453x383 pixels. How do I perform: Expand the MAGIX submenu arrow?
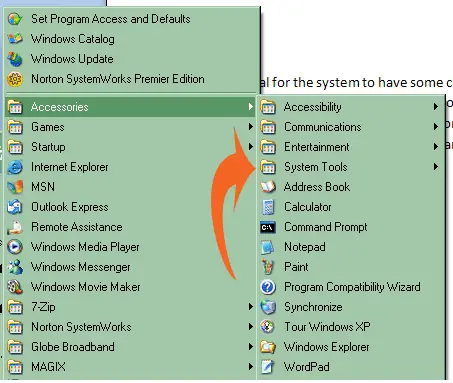click(x=251, y=367)
